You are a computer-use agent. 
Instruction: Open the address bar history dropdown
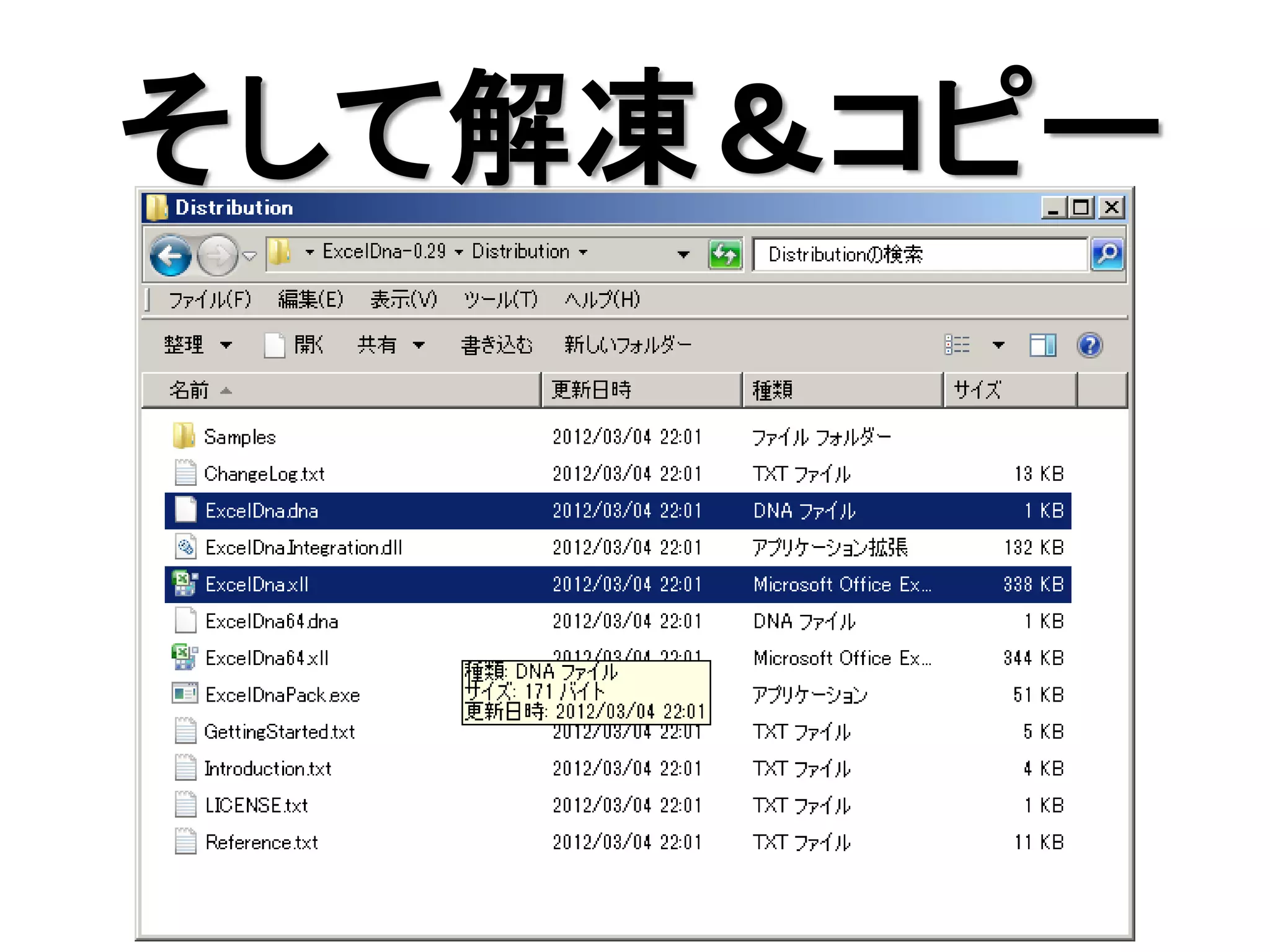[x=683, y=254]
